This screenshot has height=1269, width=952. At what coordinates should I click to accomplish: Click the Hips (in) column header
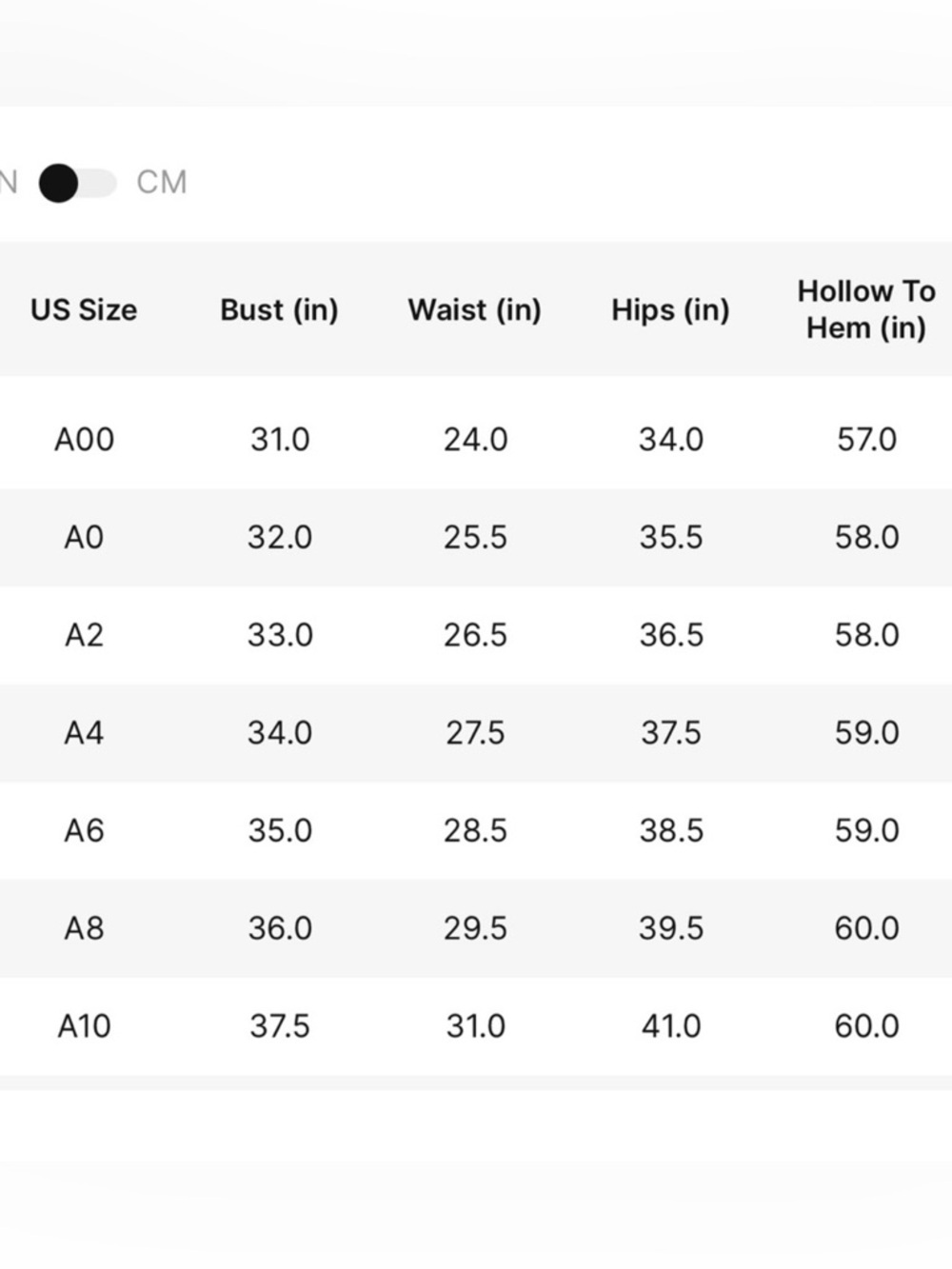(x=670, y=309)
